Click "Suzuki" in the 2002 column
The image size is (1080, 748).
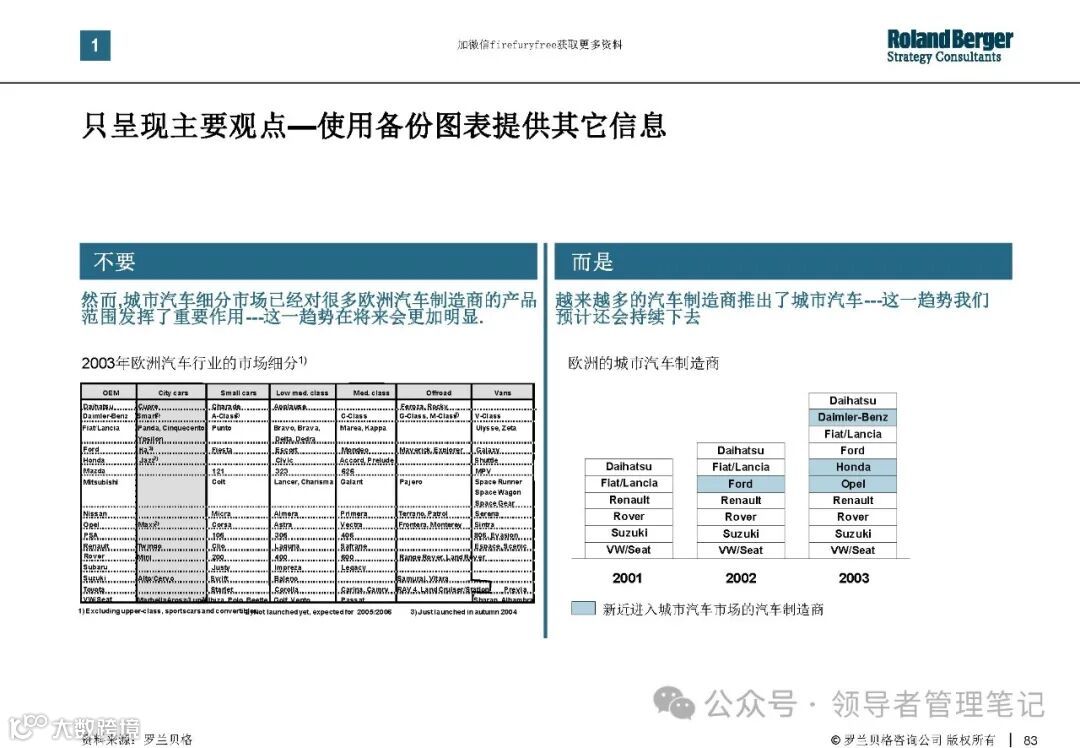[x=740, y=534]
